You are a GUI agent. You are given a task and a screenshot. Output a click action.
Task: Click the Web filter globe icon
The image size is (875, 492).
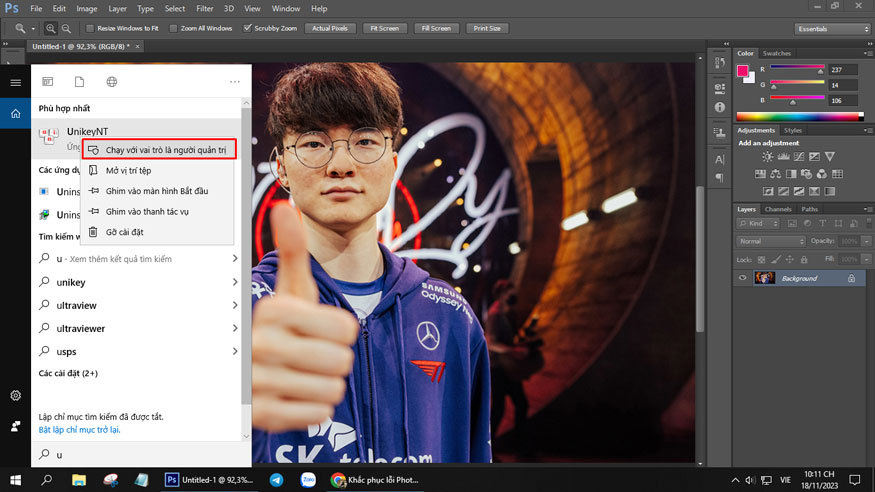(112, 81)
